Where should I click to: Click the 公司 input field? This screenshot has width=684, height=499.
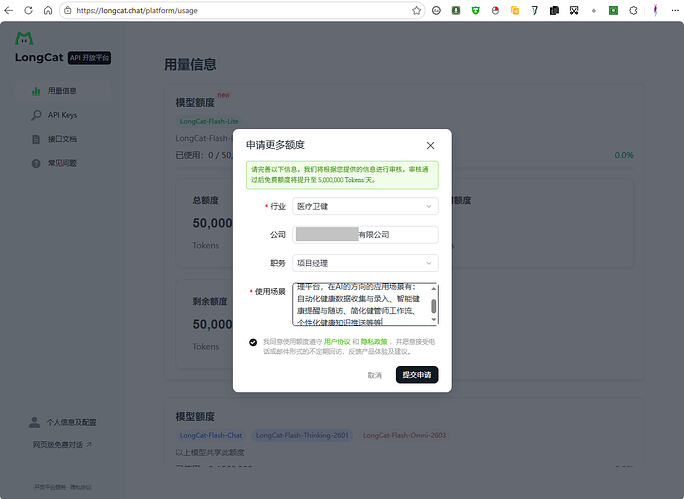(365, 235)
